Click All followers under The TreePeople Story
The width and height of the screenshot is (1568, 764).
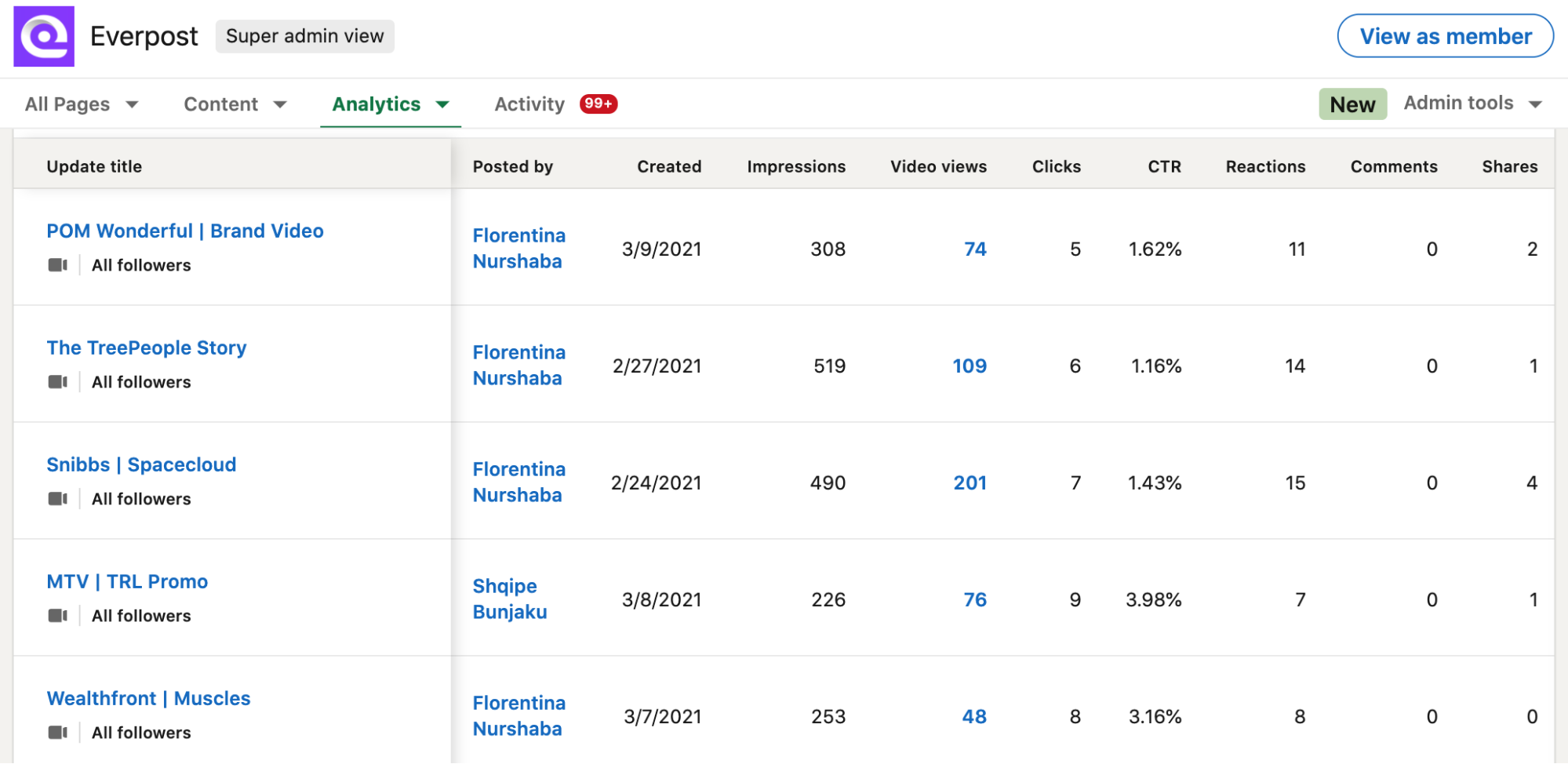(141, 382)
